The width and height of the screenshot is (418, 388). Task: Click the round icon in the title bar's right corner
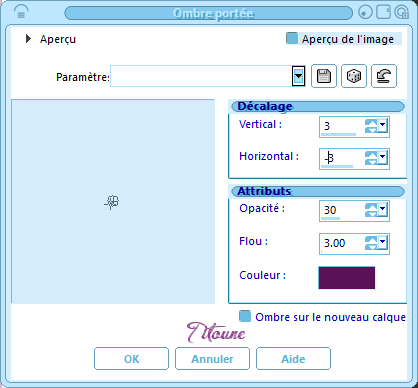[x=365, y=12]
